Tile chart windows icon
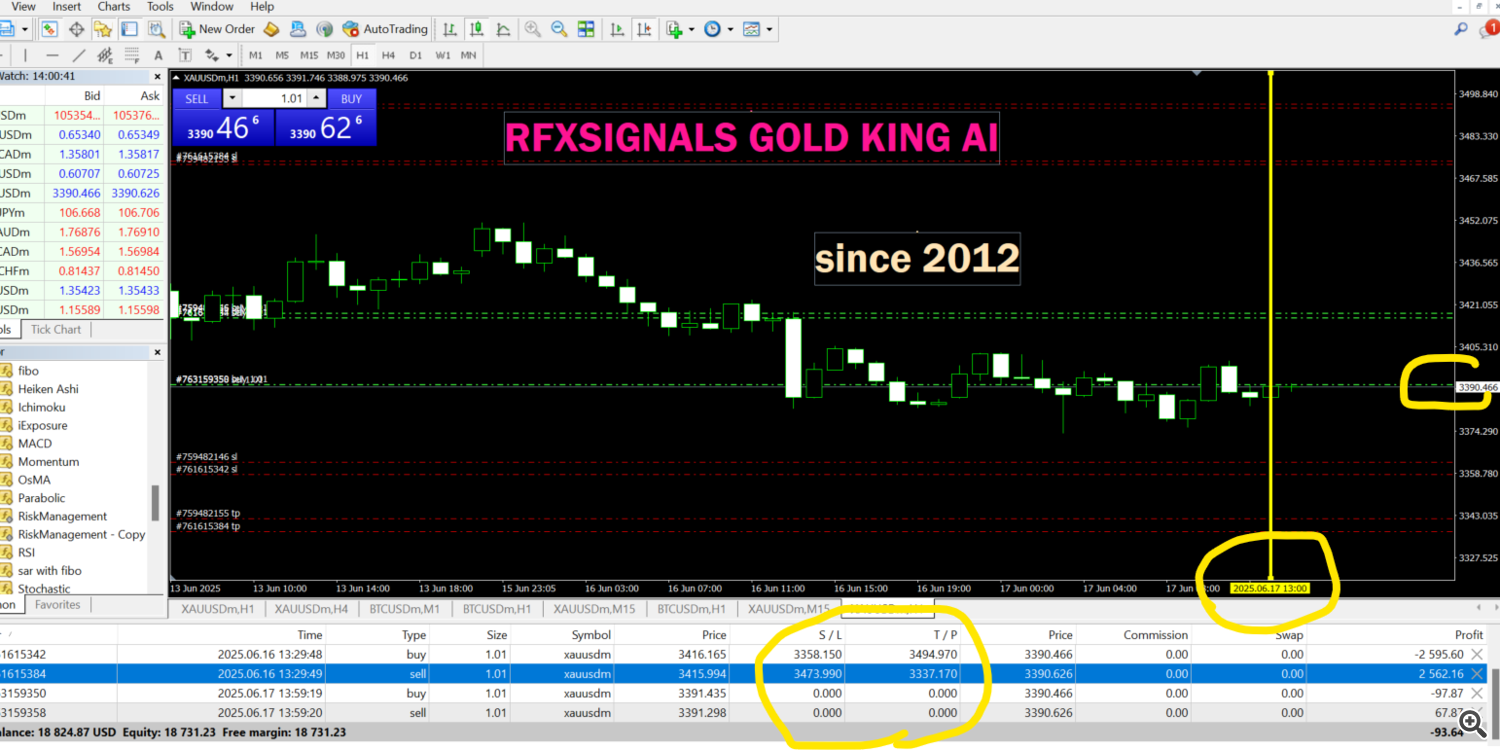Image resolution: width=1500 pixels, height=750 pixels. (x=586, y=29)
